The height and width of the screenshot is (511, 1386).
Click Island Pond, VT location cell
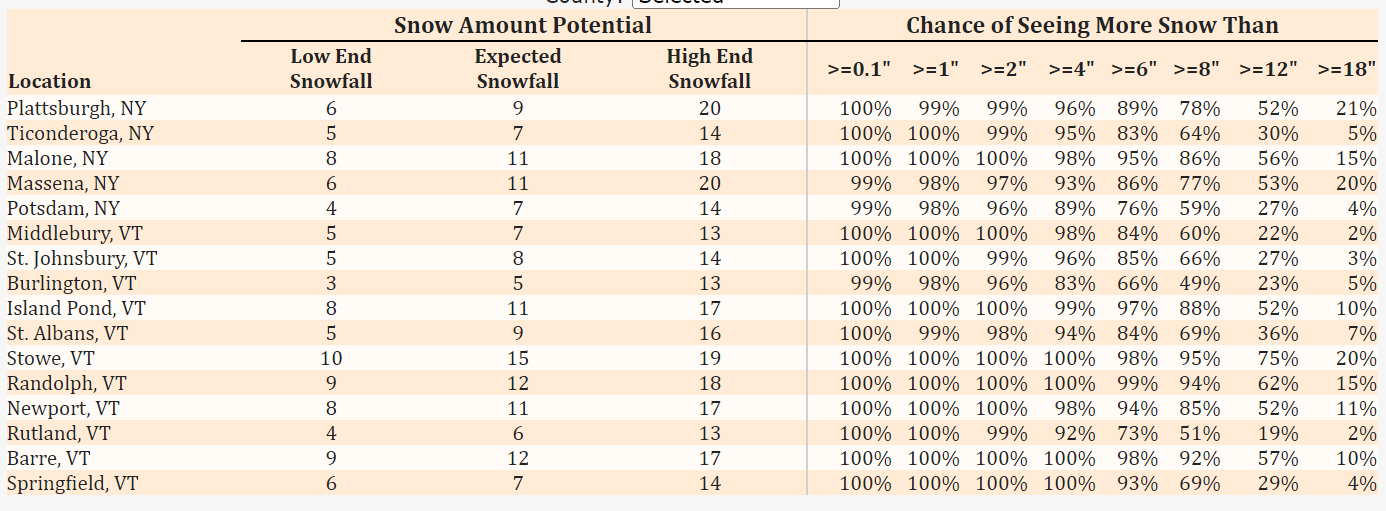click(76, 308)
